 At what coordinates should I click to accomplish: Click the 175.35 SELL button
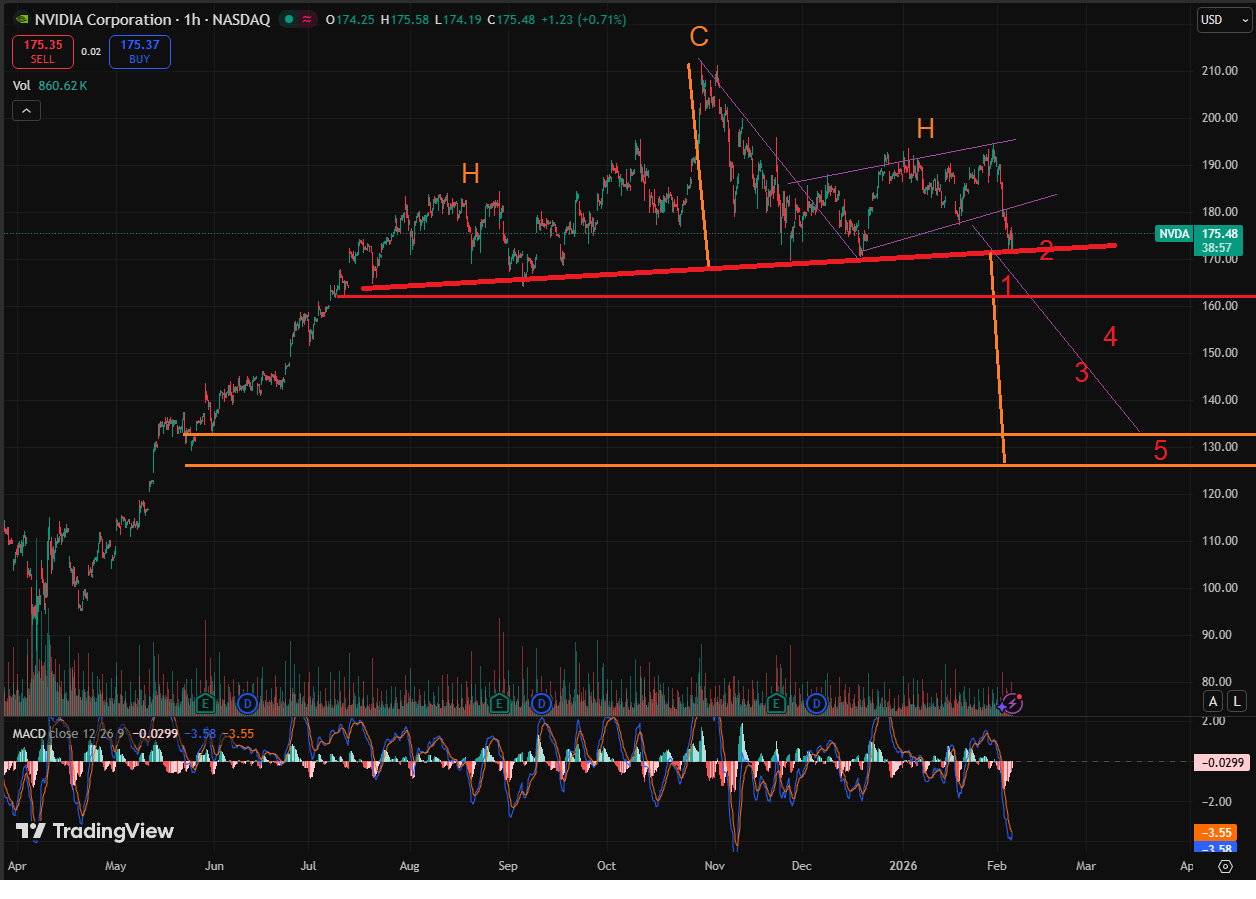(44, 52)
